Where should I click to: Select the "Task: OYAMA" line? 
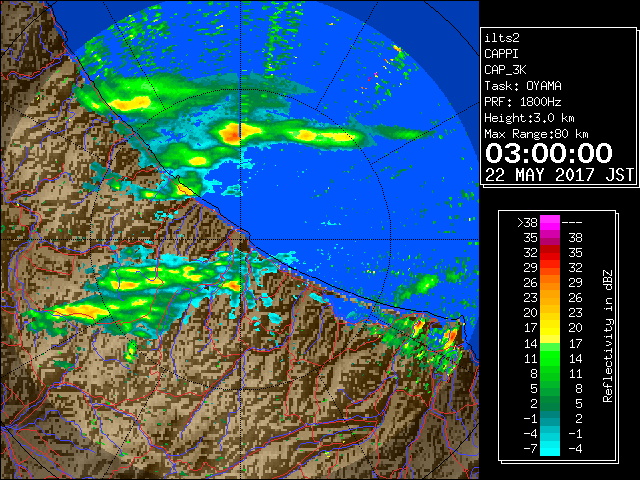(x=523, y=86)
